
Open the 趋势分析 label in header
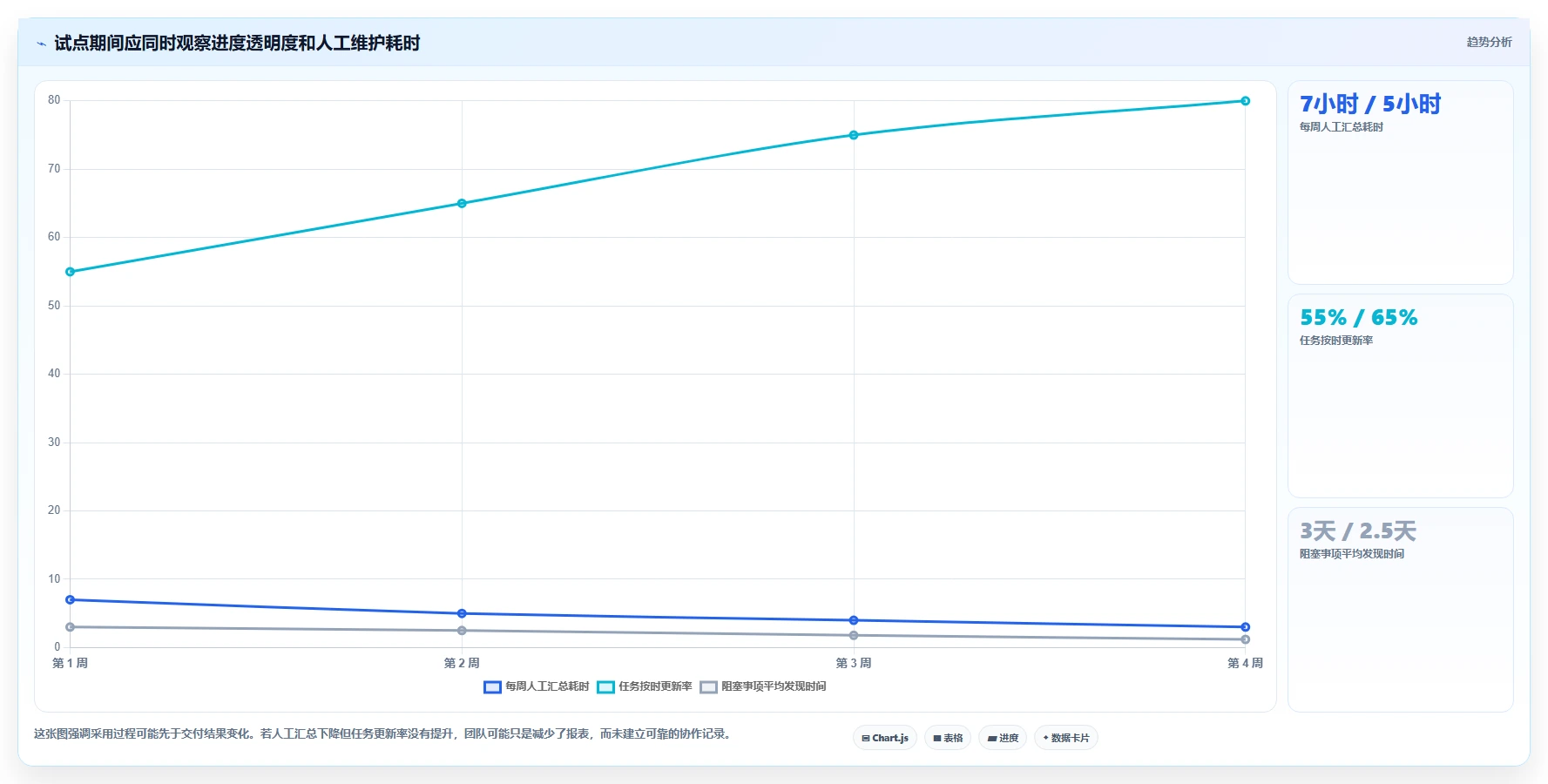tap(1489, 42)
